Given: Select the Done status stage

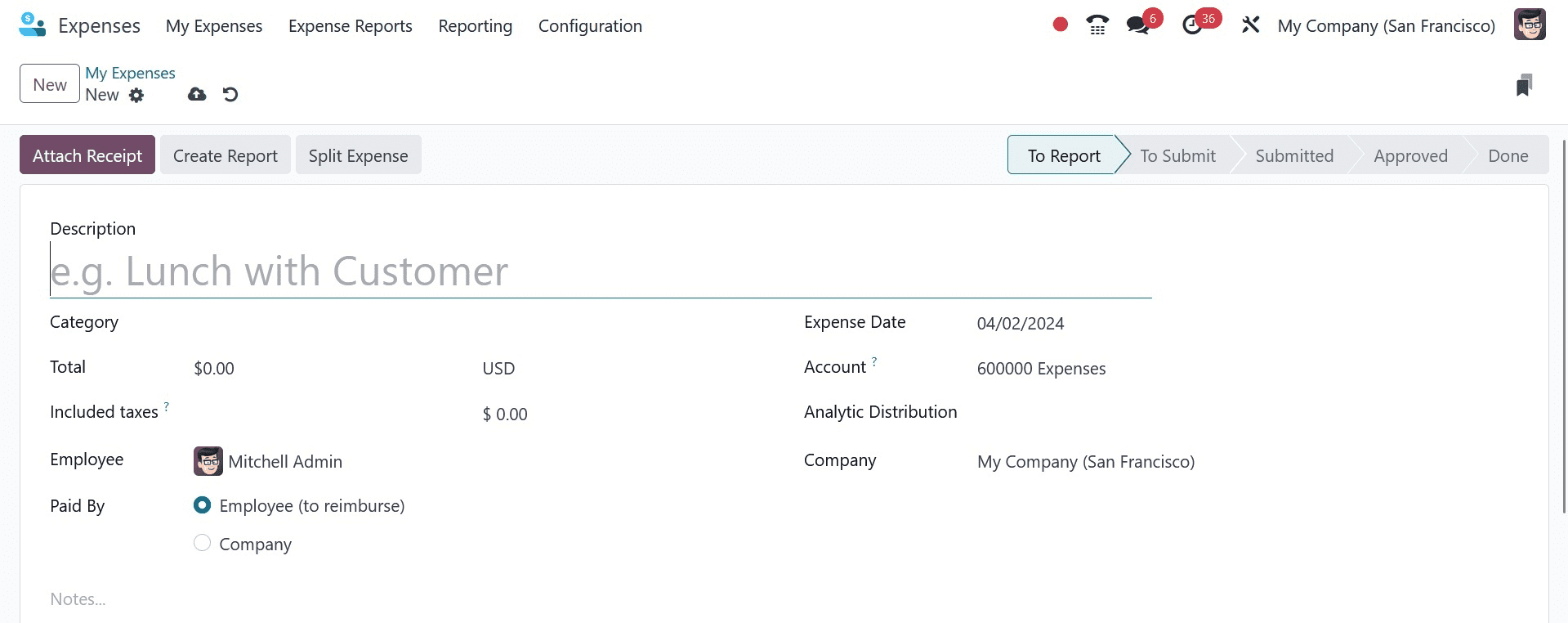Looking at the screenshot, I should 1508,155.
